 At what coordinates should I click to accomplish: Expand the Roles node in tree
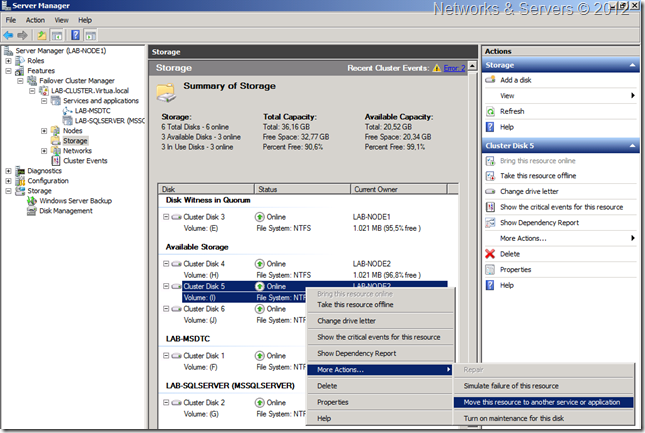(x=8, y=60)
